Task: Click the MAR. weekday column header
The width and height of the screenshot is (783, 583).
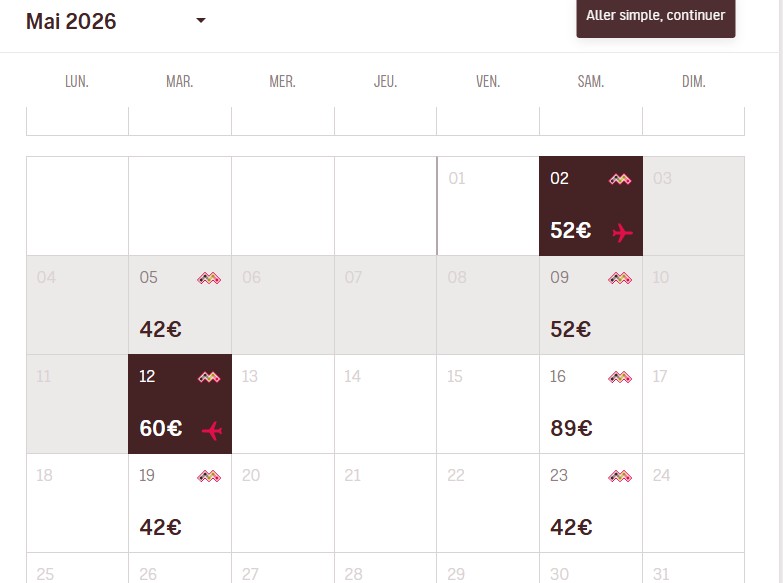Action: coord(180,82)
